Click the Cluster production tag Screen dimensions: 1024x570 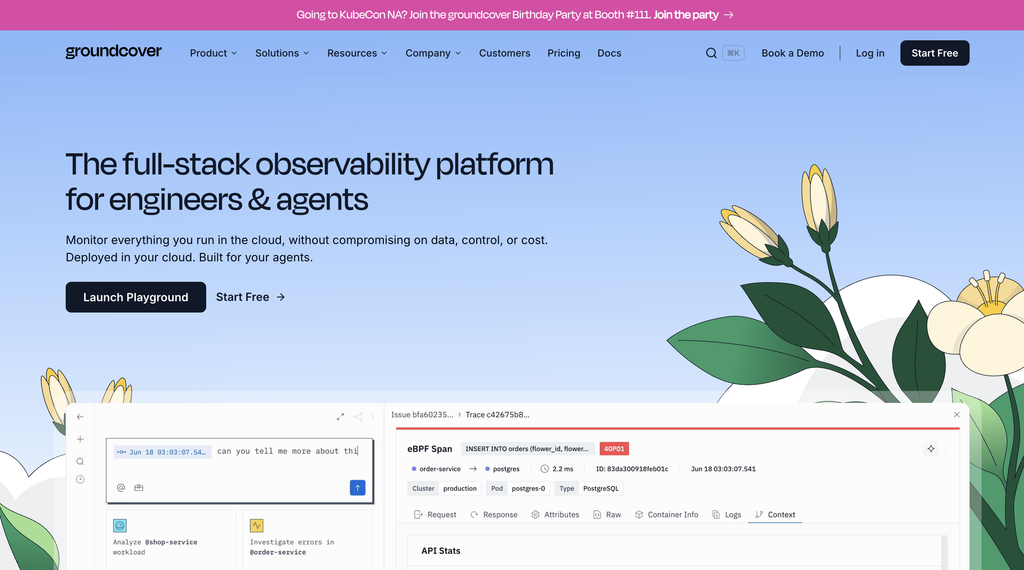point(445,488)
